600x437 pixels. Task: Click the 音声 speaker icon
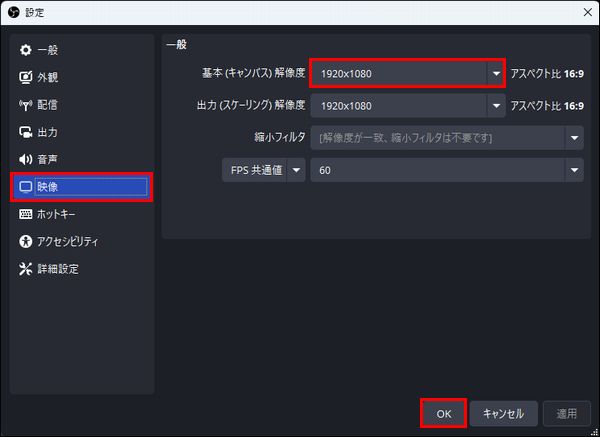pyautogui.click(x=26, y=160)
